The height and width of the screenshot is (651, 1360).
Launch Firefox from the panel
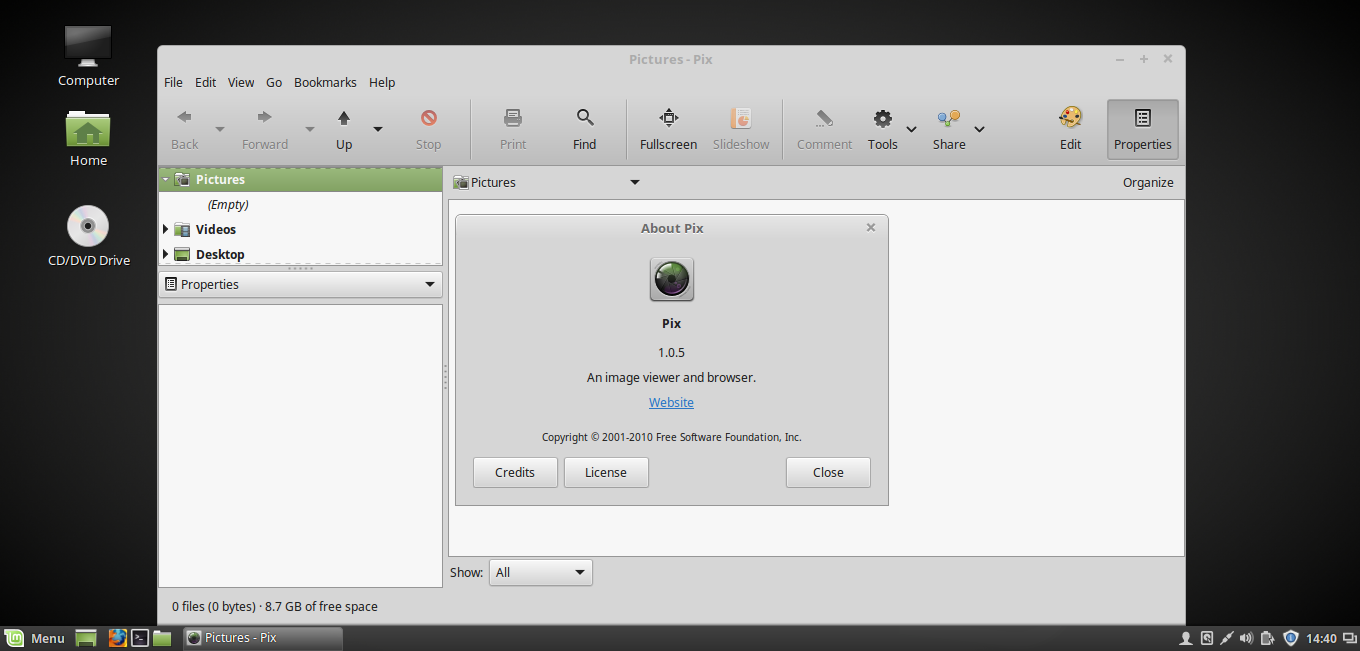coord(117,638)
